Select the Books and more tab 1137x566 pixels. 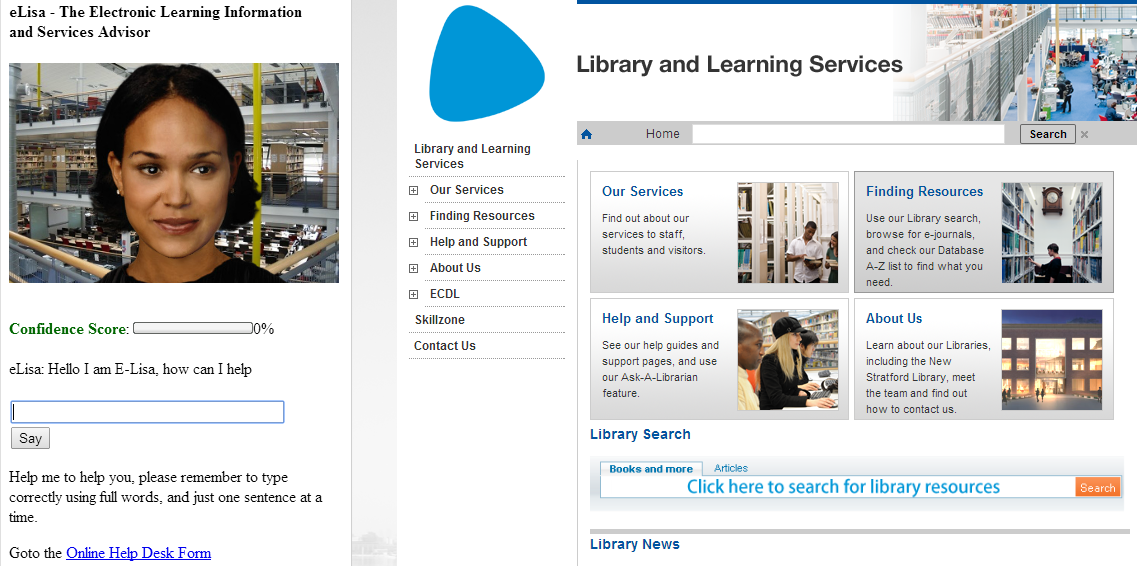tap(651, 469)
